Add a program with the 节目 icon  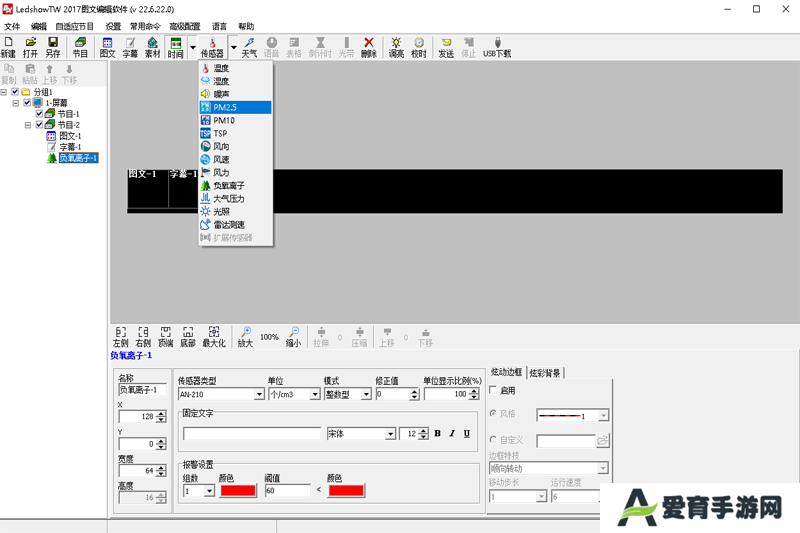pyautogui.click(x=80, y=47)
